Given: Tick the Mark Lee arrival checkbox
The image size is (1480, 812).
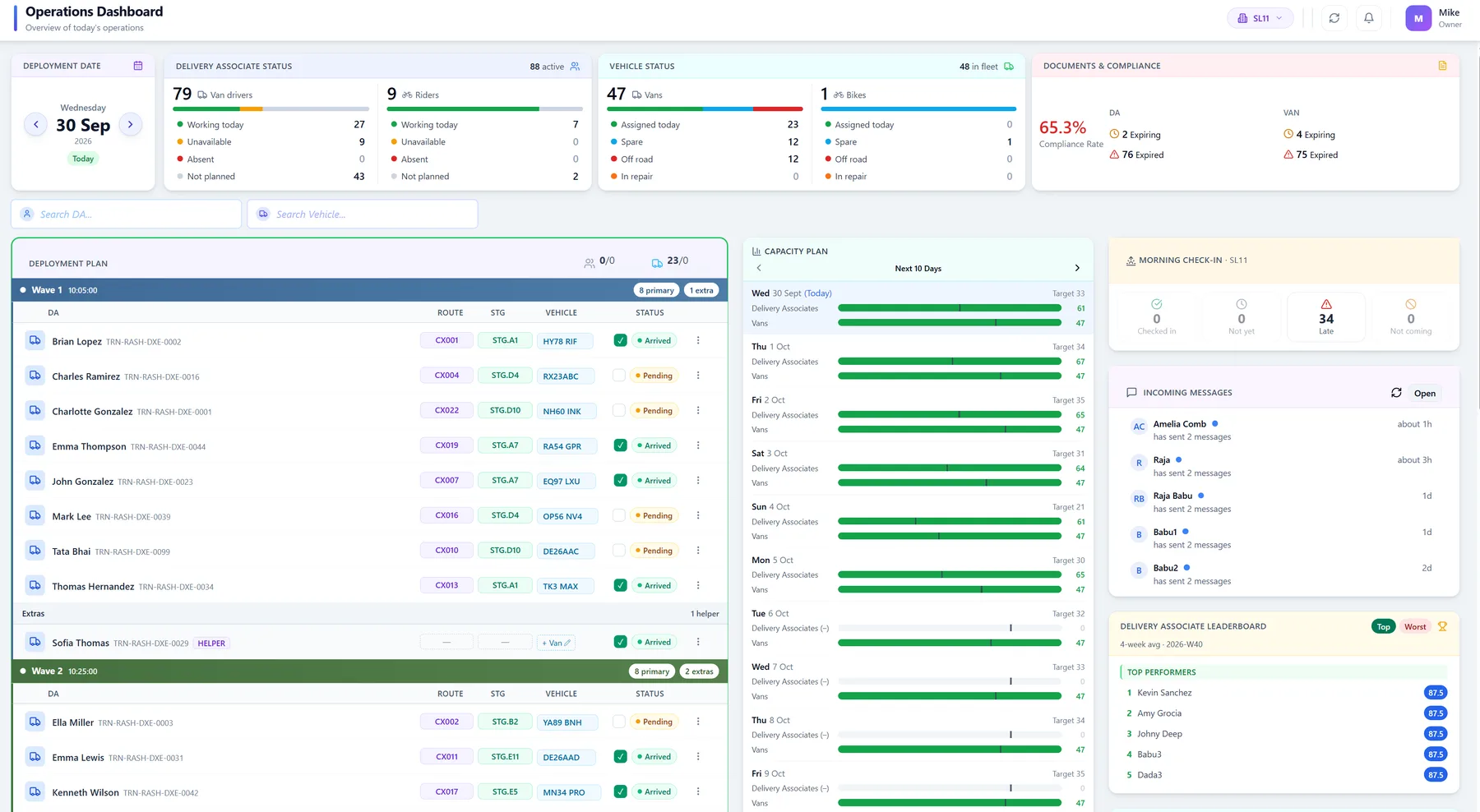Looking at the screenshot, I should (x=619, y=516).
